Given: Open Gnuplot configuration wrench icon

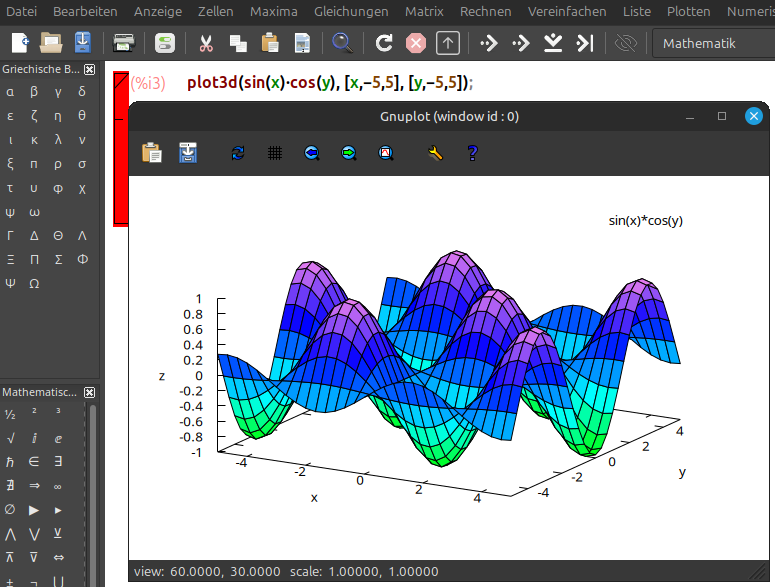Looking at the screenshot, I should (434, 153).
